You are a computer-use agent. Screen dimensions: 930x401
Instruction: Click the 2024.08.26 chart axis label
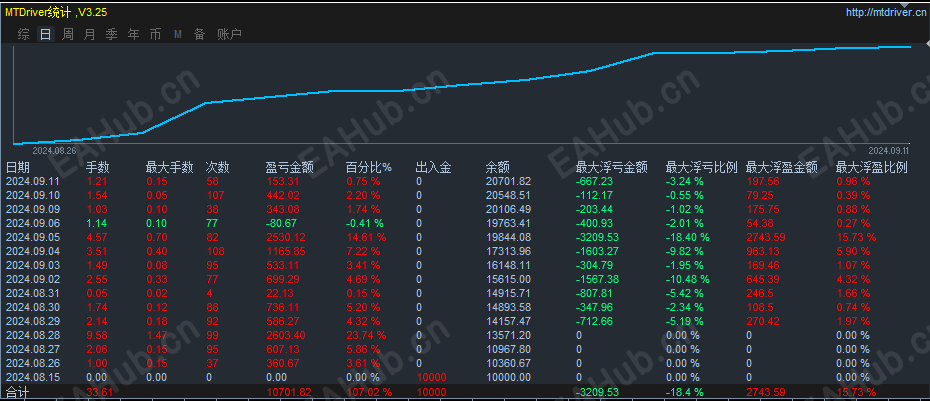click(x=54, y=150)
